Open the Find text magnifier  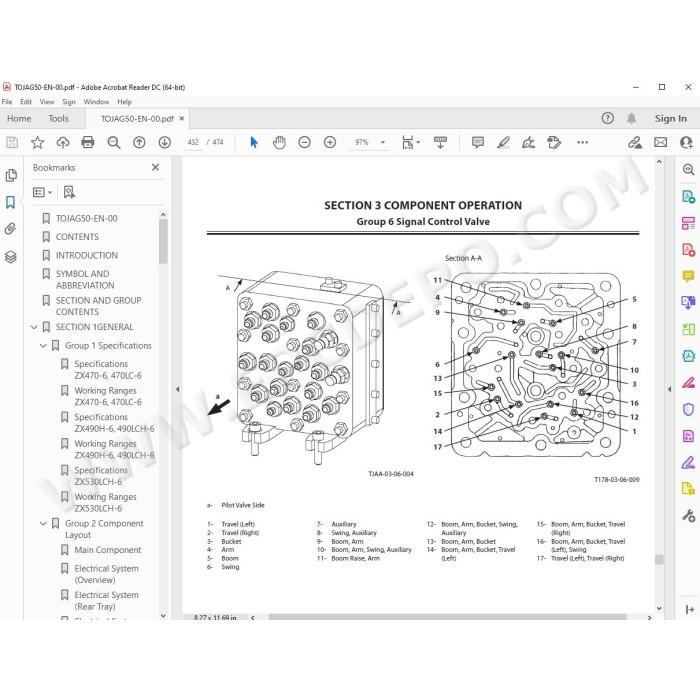[x=114, y=142]
